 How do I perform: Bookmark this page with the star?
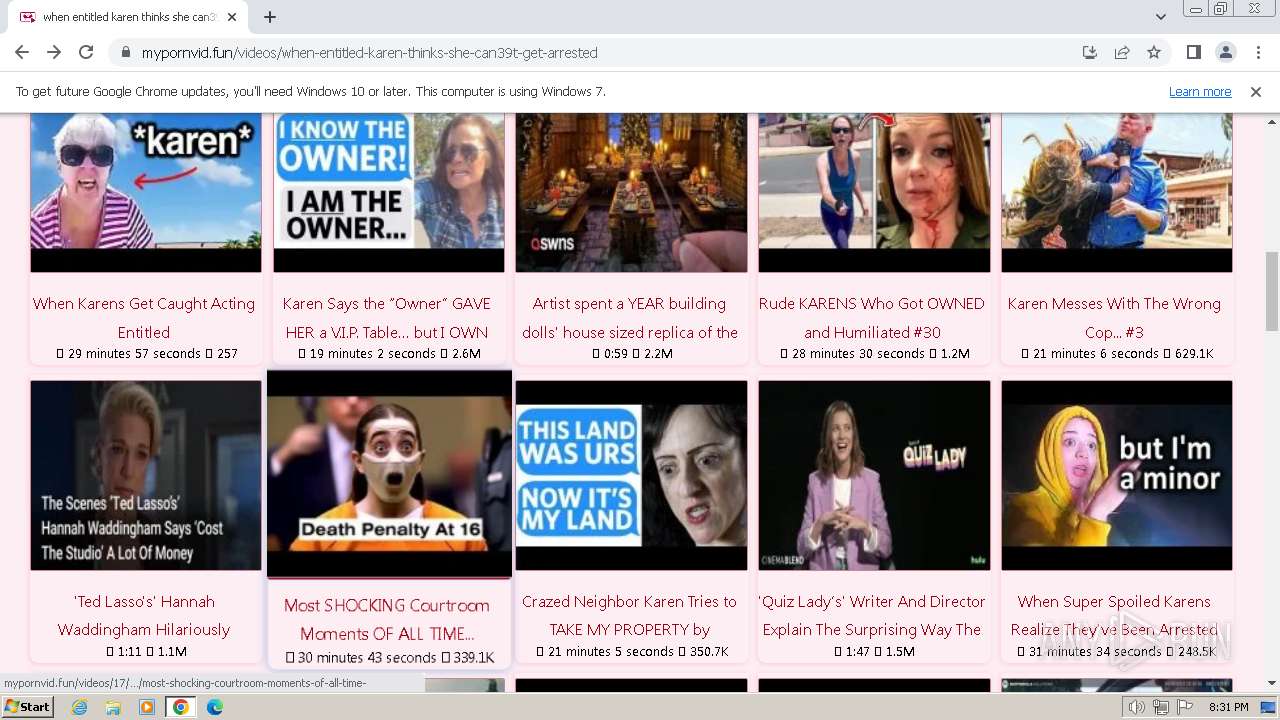pos(1154,52)
